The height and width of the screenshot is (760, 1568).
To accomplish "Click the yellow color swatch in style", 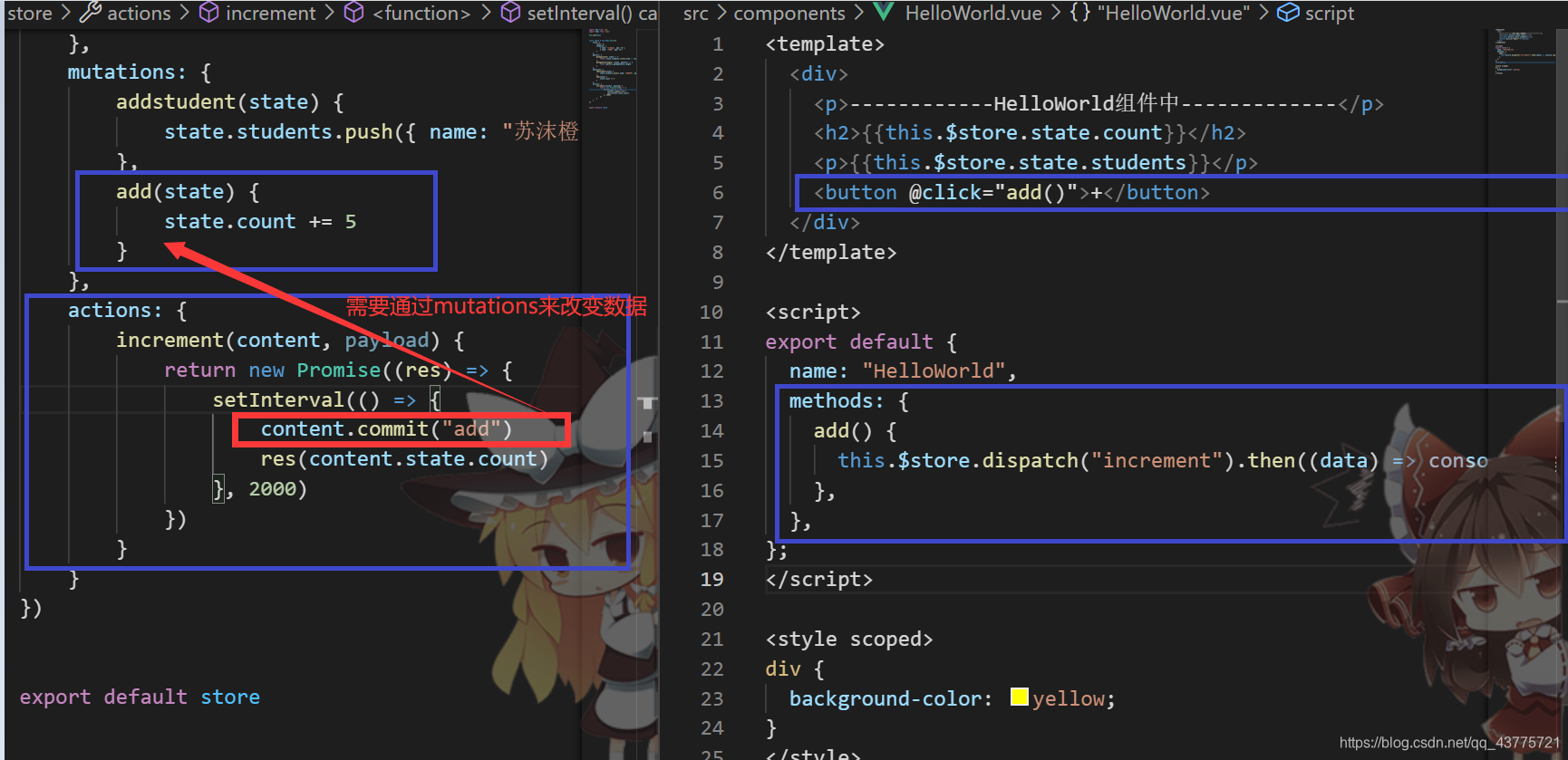I will (x=1020, y=697).
